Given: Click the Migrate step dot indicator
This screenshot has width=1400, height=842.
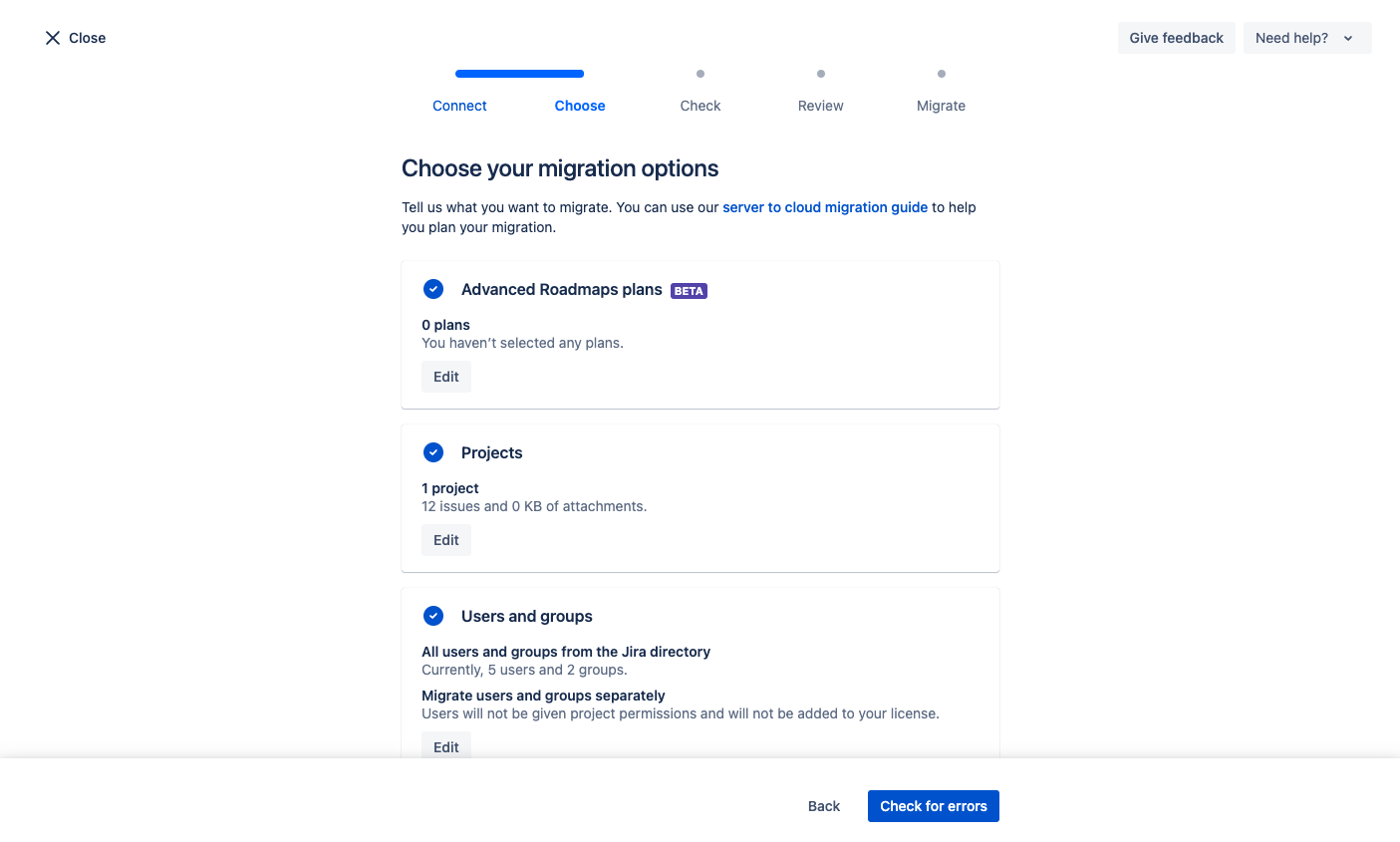Looking at the screenshot, I should (x=942, y=74).
